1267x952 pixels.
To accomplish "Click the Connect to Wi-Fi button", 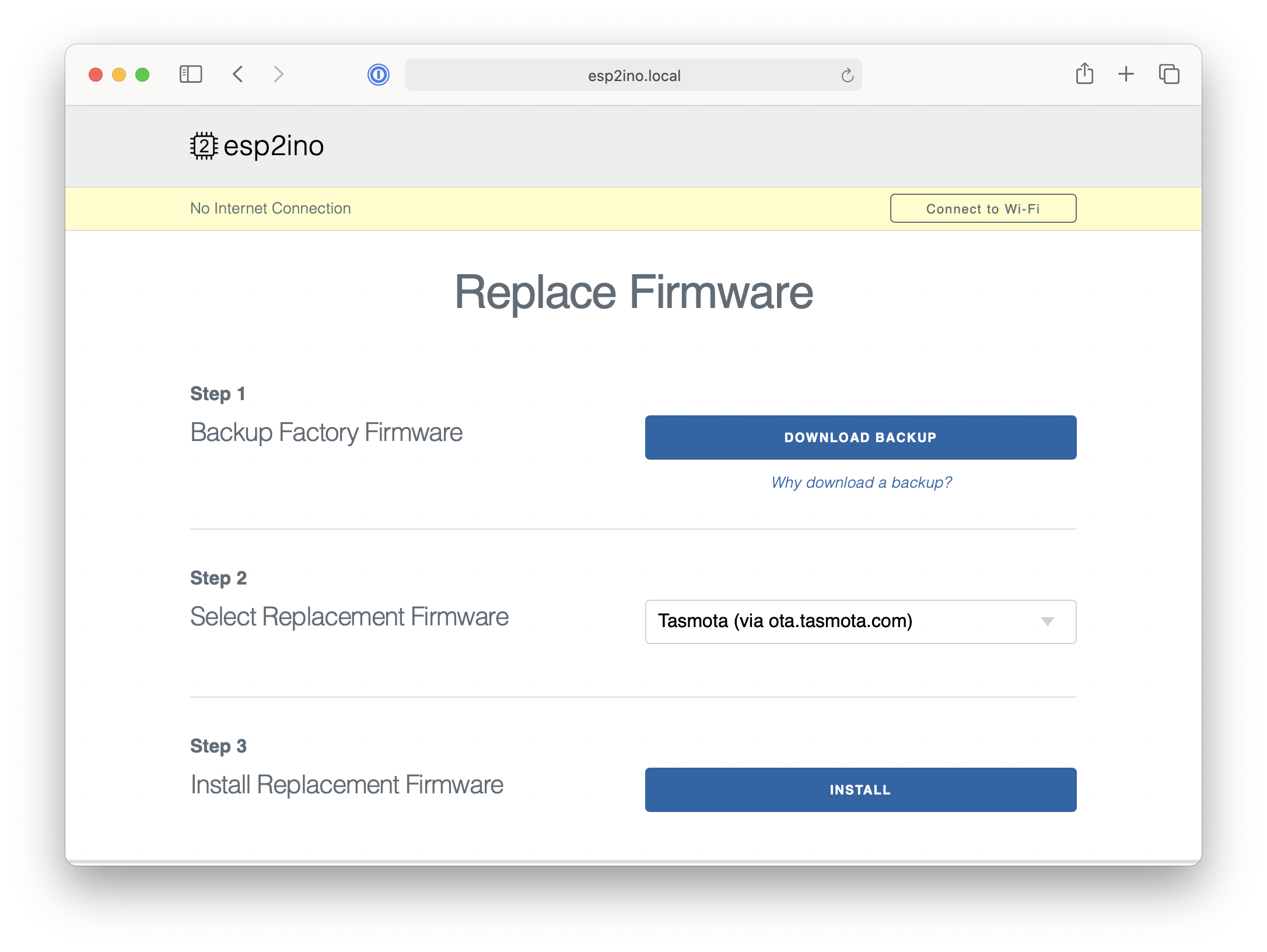I will [x=983, y=208].
